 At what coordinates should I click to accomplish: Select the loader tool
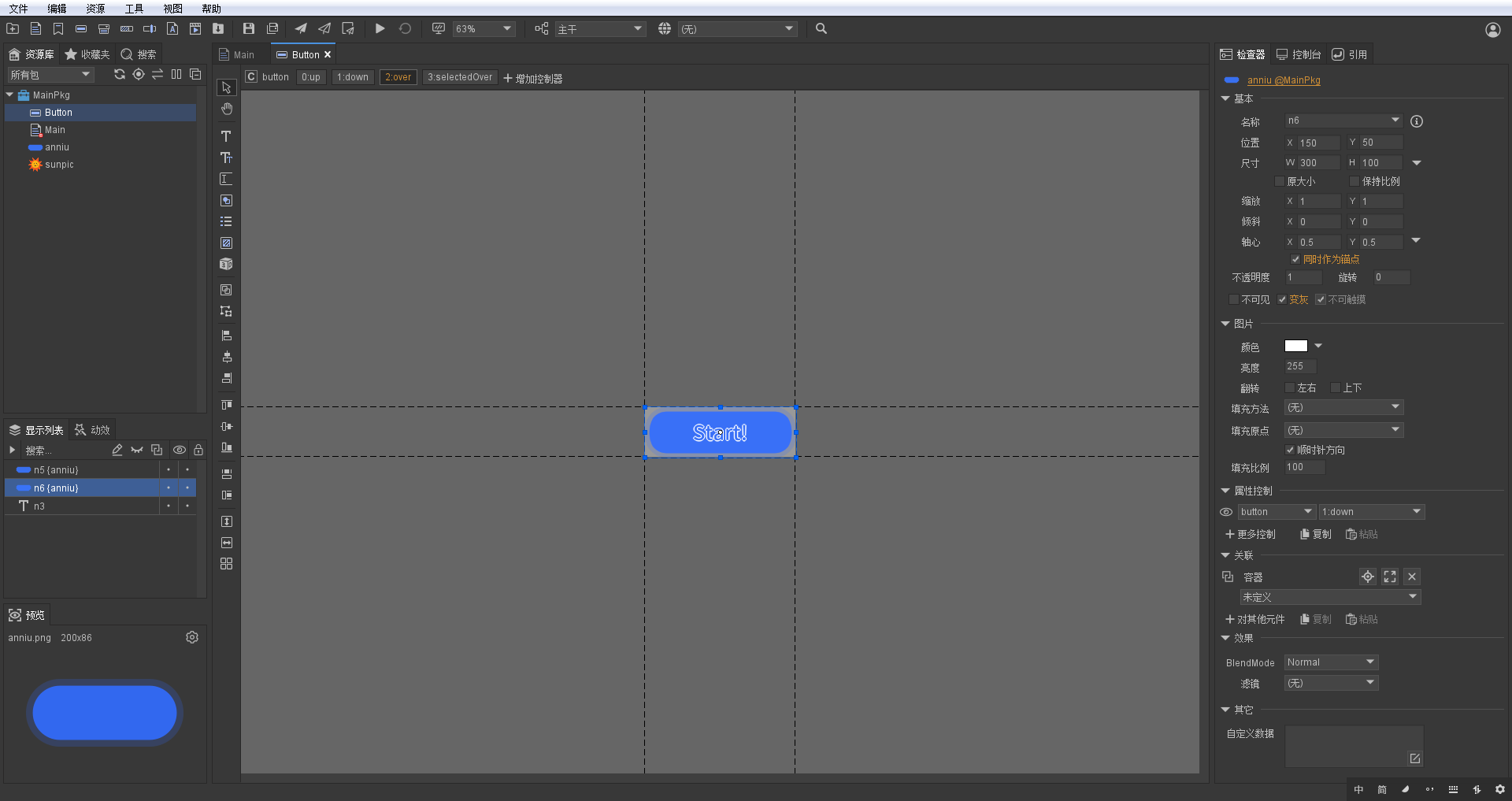click(x=226, y=243)
